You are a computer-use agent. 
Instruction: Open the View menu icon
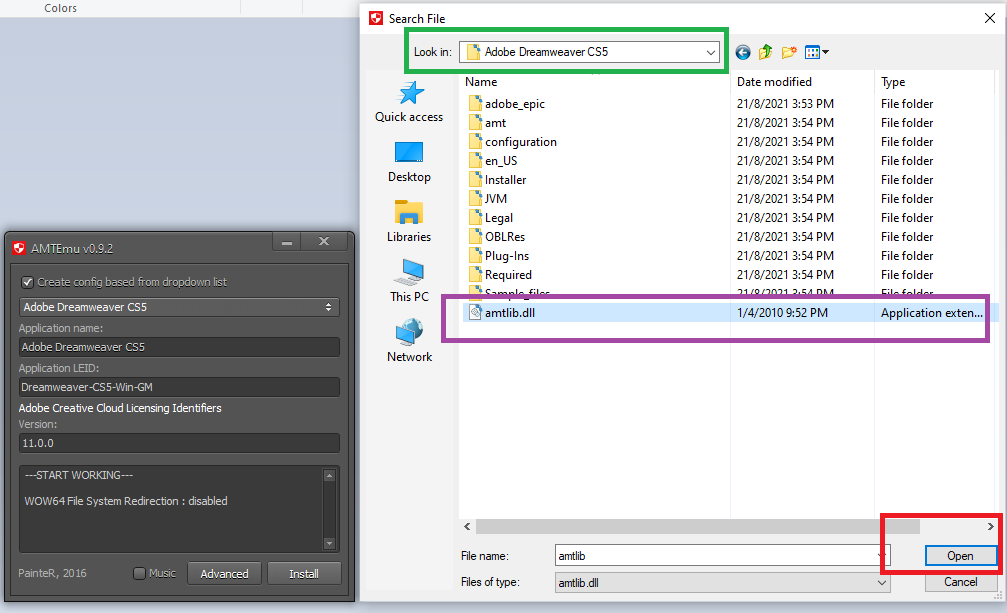coord(816,52)
